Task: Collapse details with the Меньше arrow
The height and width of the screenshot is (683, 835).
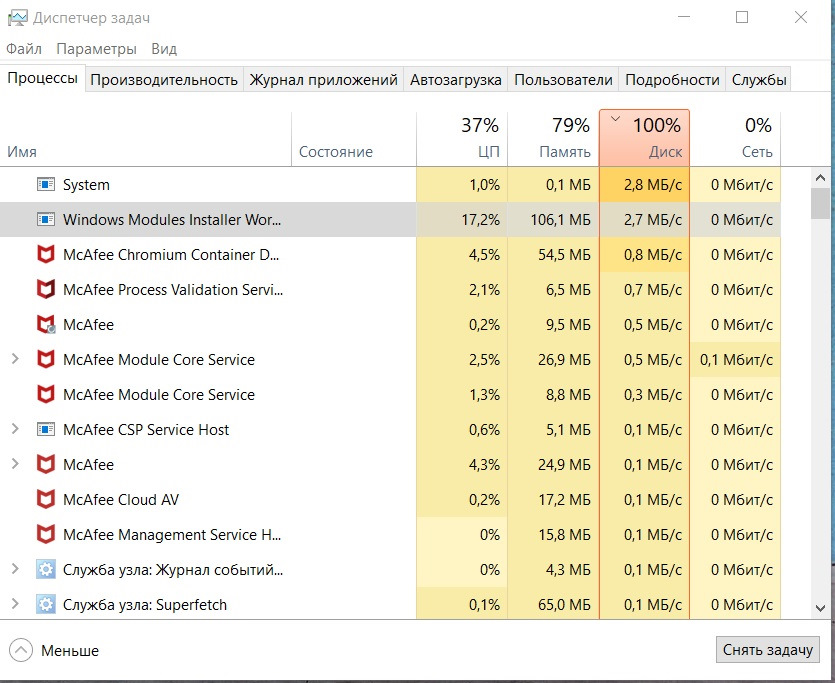Action: click(21, 651)
